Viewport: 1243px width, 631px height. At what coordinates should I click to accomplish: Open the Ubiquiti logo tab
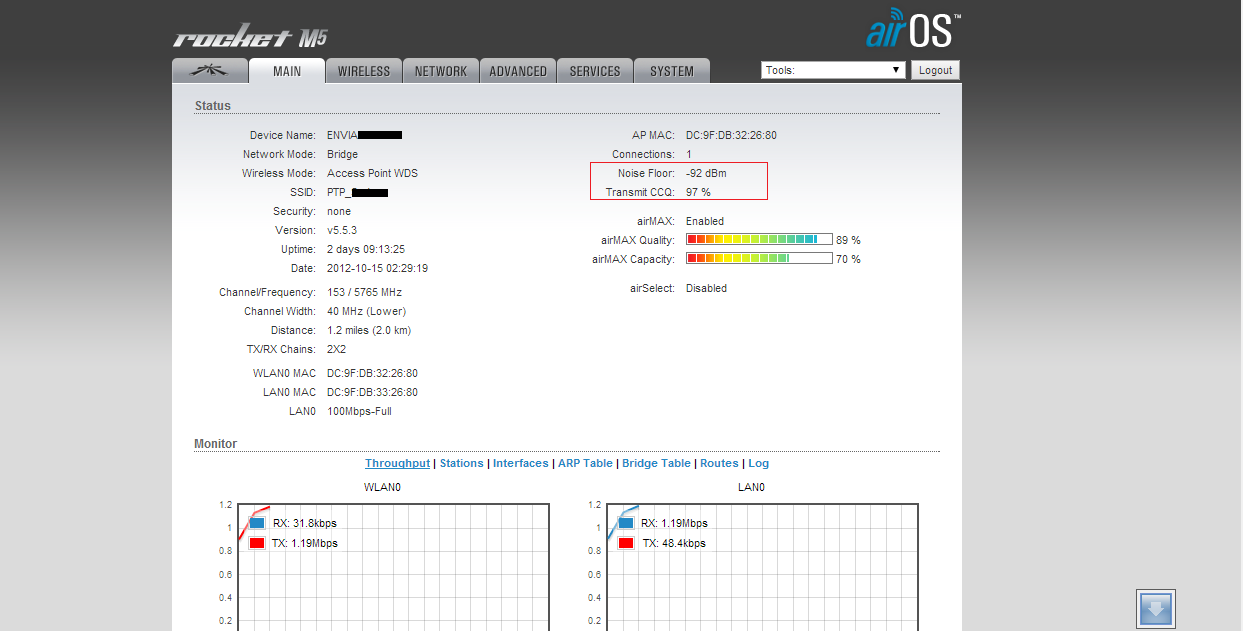209,71
